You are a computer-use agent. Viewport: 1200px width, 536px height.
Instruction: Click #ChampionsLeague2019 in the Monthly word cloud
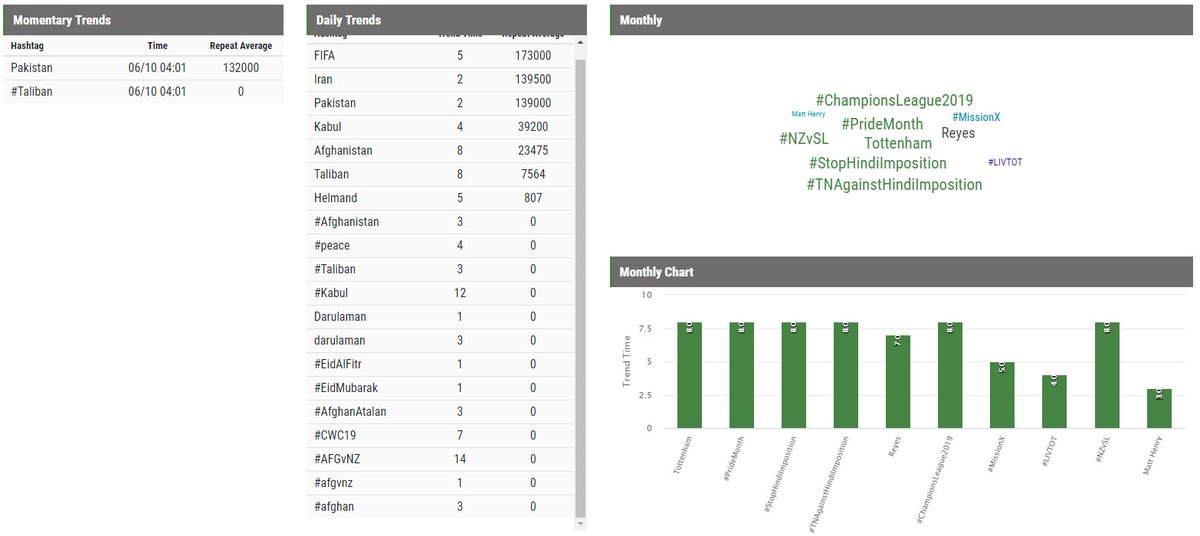894,101
